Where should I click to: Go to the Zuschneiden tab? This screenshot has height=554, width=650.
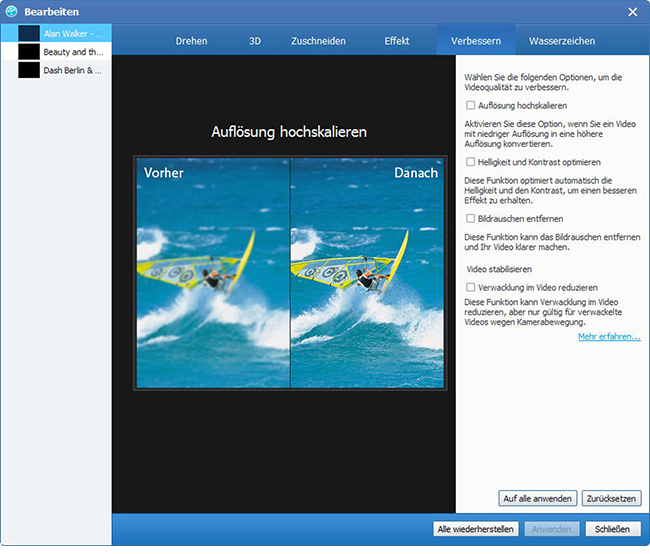(x=318, y=41)
